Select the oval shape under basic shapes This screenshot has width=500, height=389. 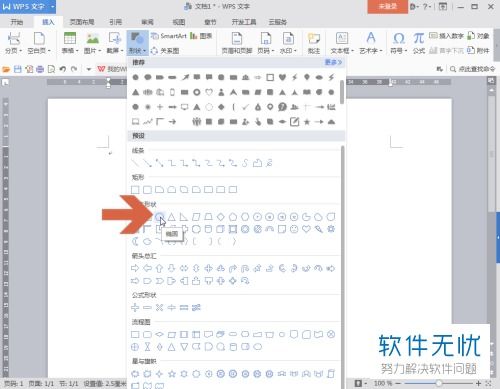(160, 217)
